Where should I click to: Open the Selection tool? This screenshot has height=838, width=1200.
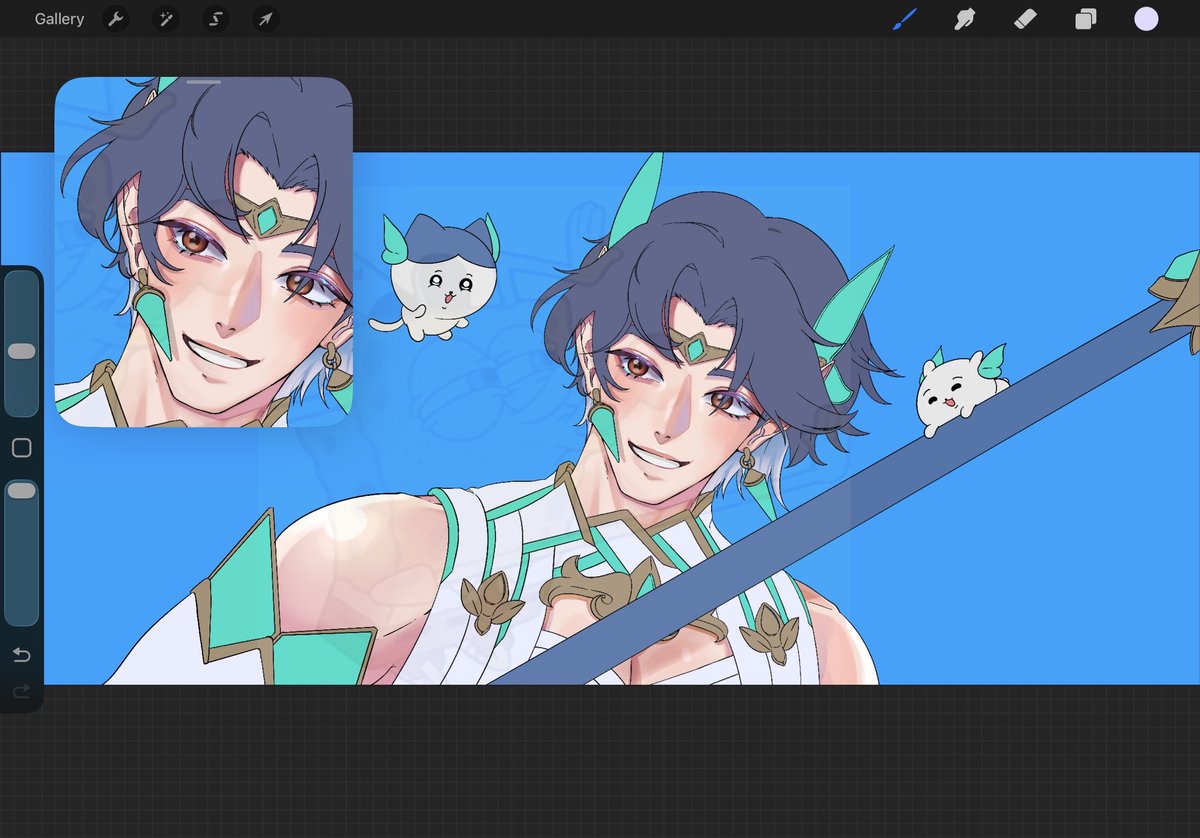point(215,19)
